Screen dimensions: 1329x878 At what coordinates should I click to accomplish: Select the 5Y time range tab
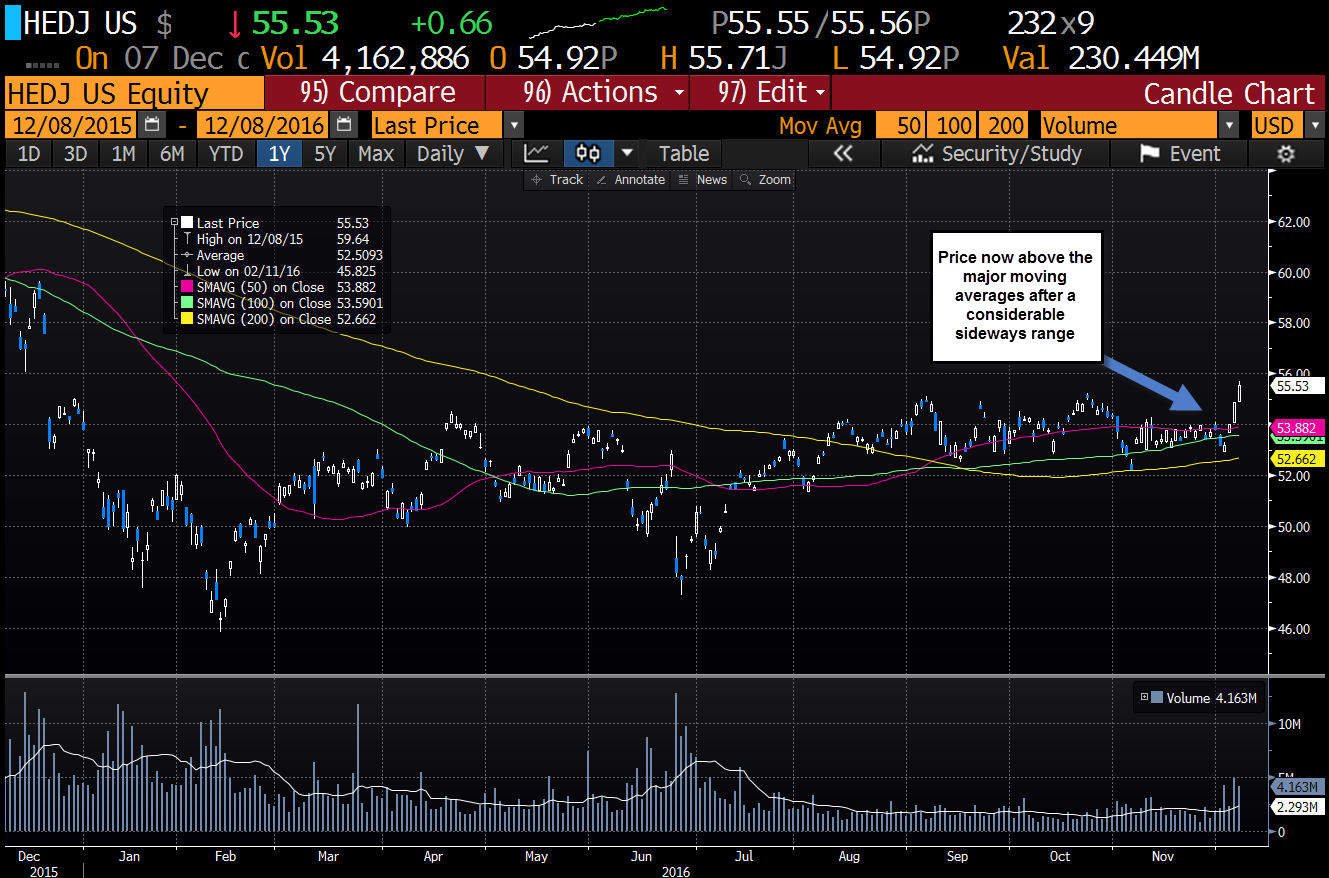point(325,154)
